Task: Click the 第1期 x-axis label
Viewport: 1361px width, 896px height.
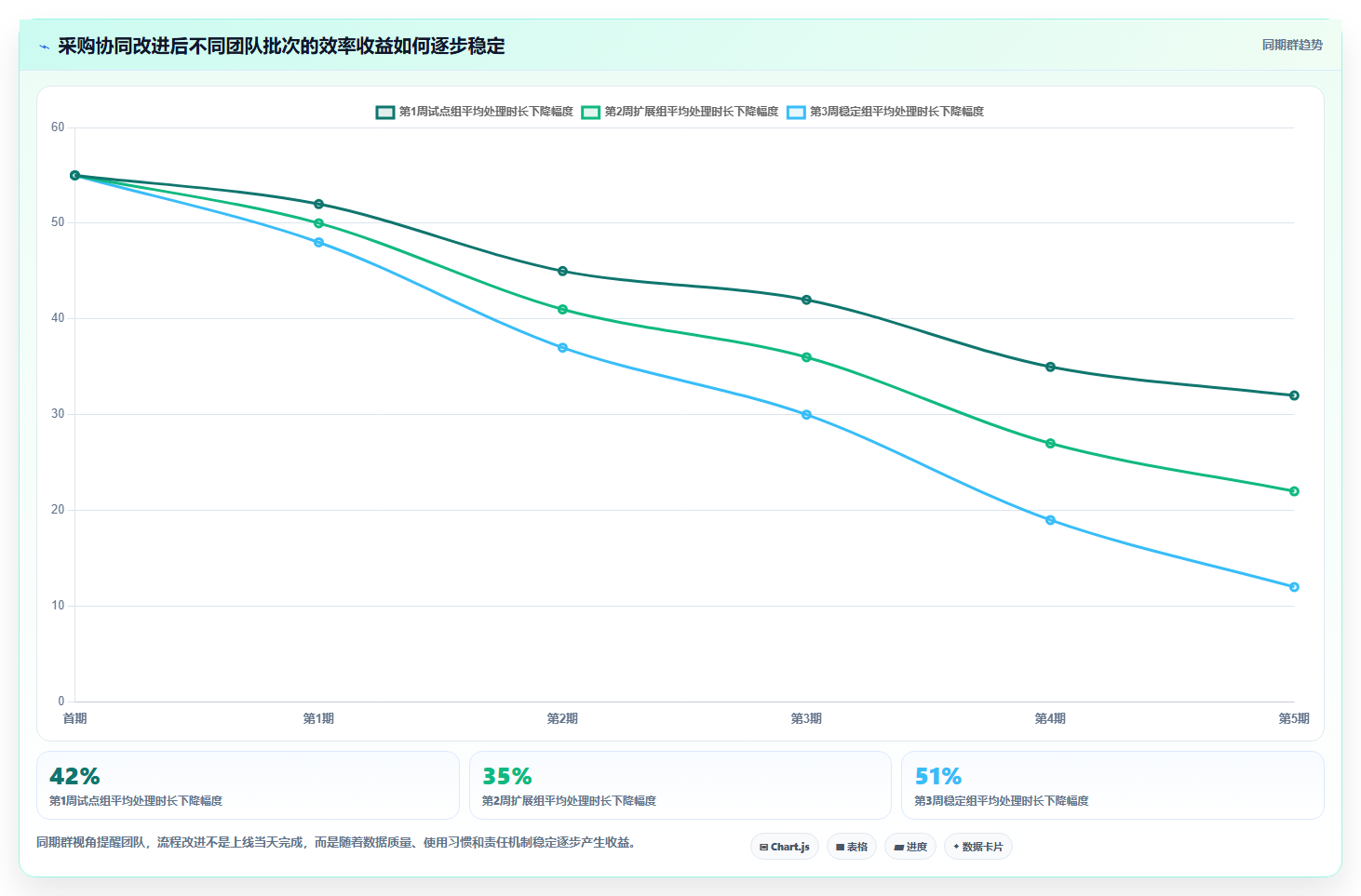Action: (x=318, y=718)
